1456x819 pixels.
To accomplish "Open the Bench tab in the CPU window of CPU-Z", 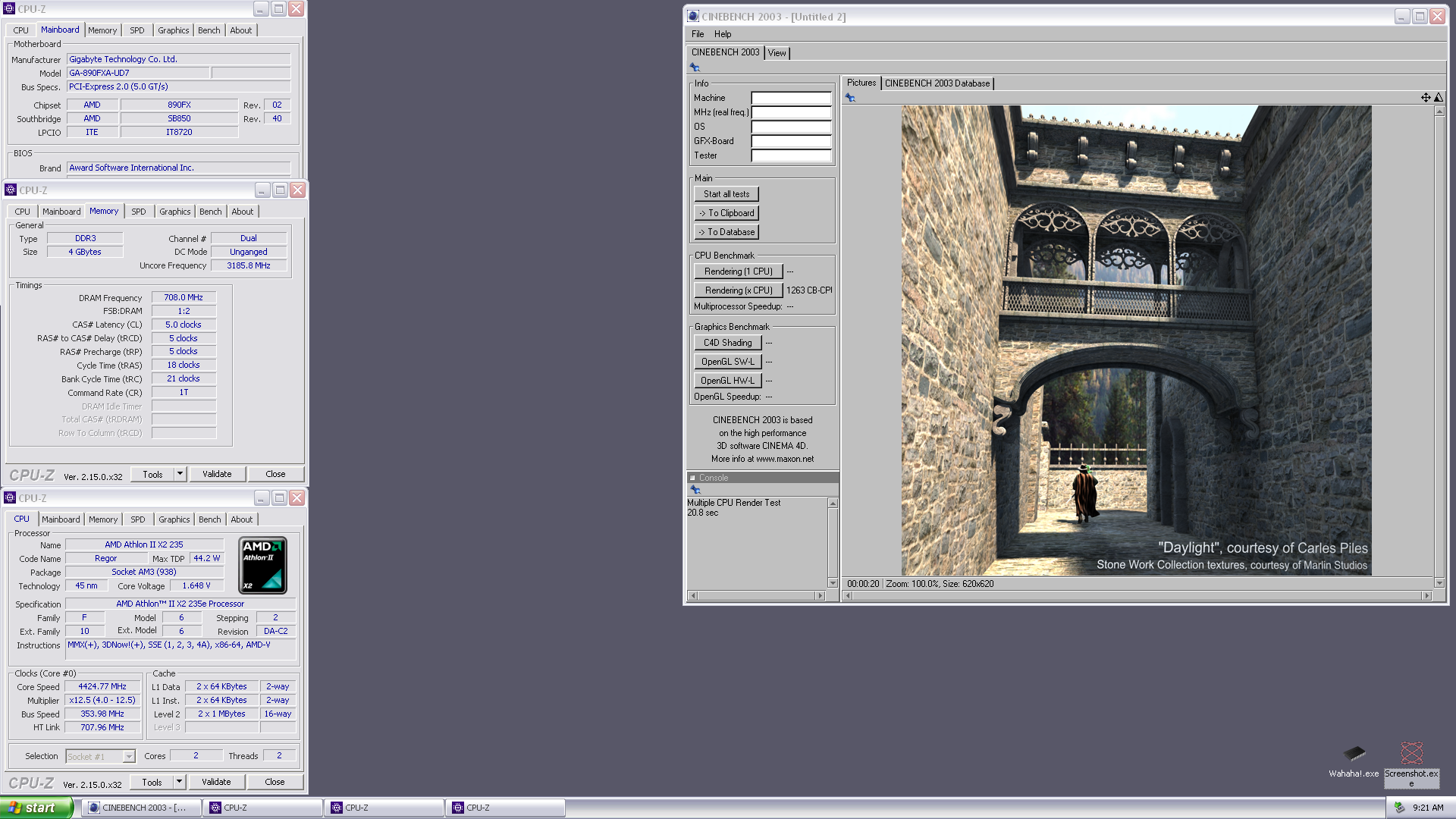I will tap(210, 519).
